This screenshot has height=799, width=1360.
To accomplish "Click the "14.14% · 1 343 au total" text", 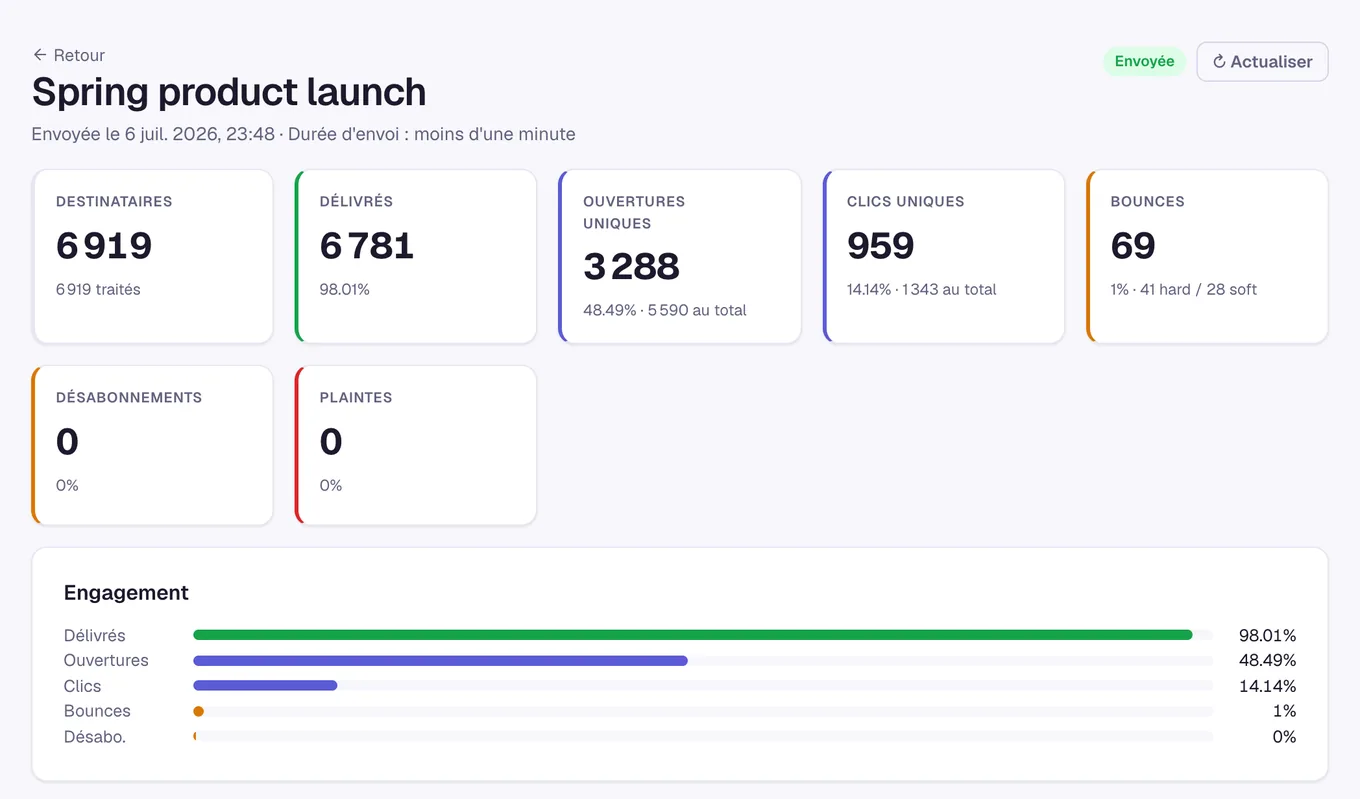I will tap(922, 289).
